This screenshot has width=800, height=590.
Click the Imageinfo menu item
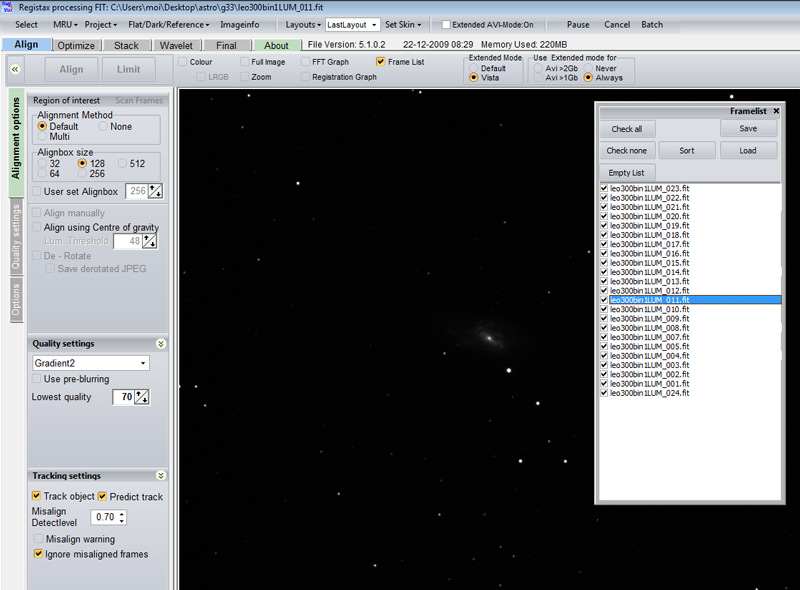click(x=239, y=24)
